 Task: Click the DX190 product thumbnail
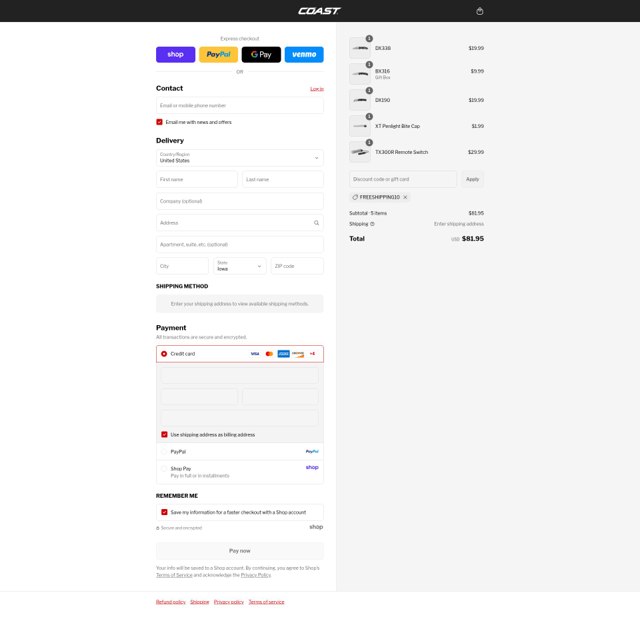pos(360,100)
